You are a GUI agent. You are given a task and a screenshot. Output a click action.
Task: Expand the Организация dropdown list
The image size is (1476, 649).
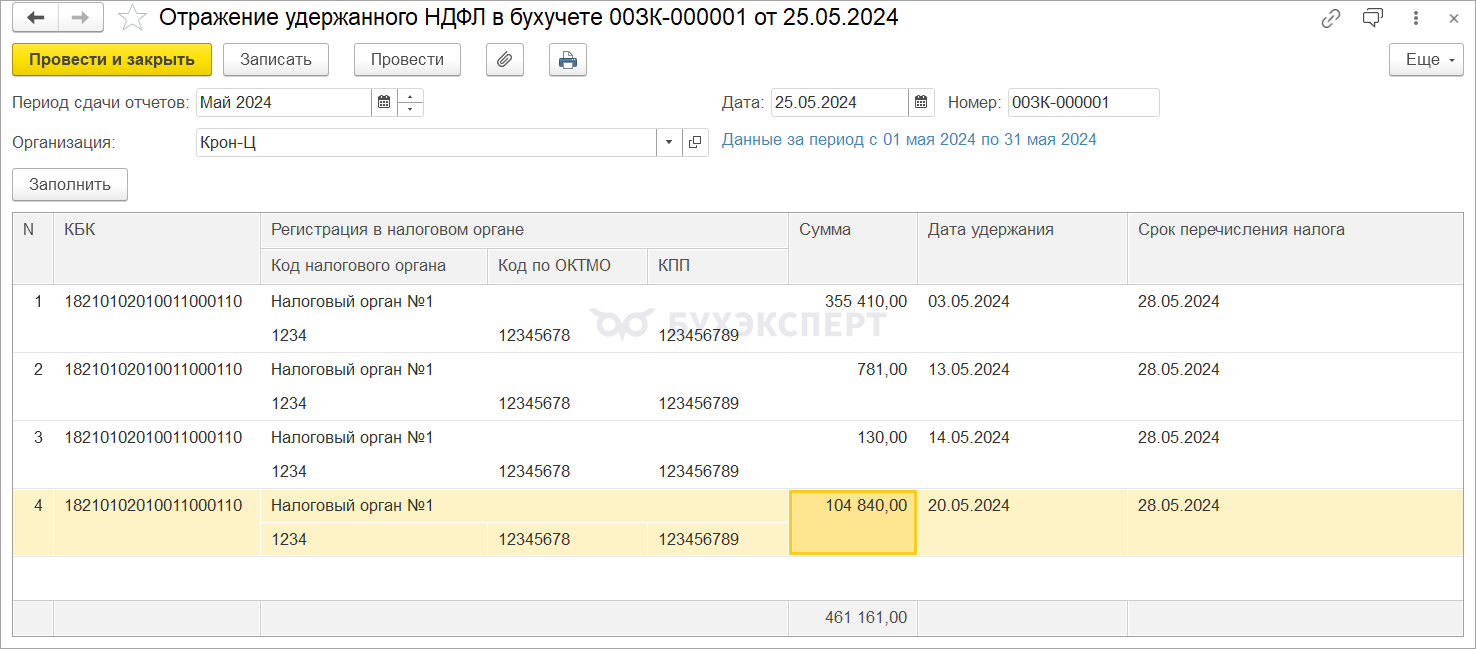pyautogui.click(x=669, y=143)
